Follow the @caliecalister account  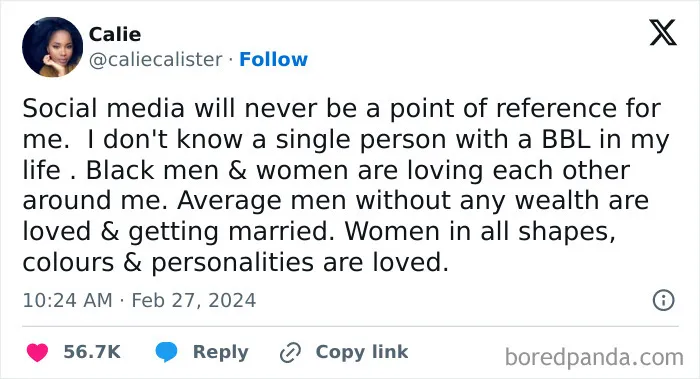coord(273,59)
